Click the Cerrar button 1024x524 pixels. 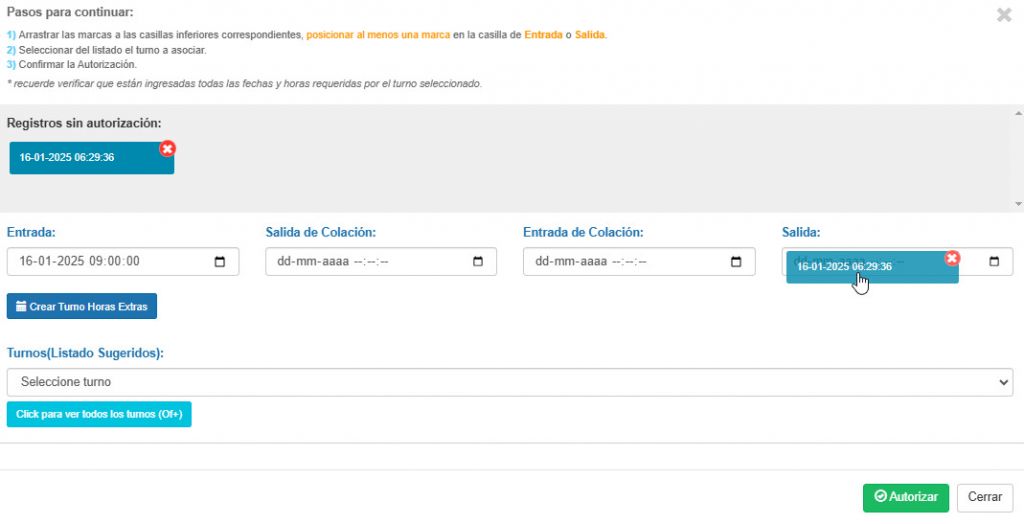coord(985,497)
